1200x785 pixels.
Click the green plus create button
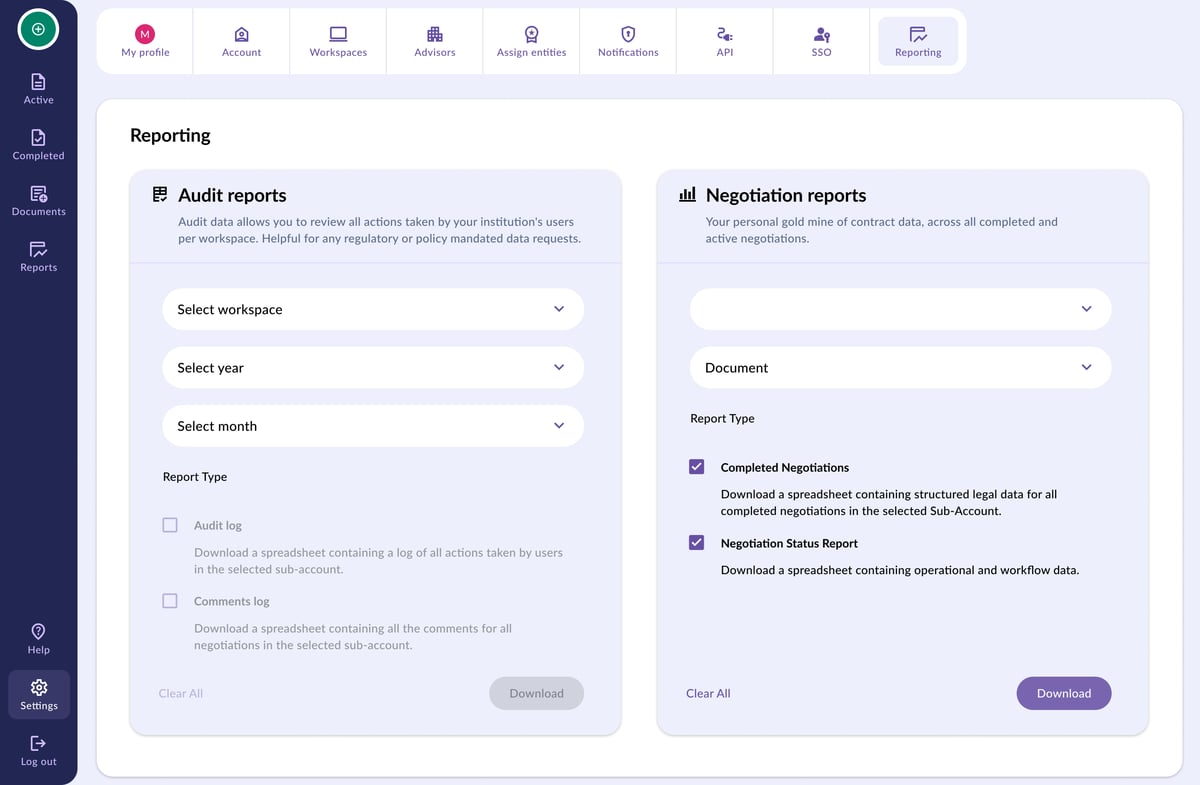coord(38,29)
